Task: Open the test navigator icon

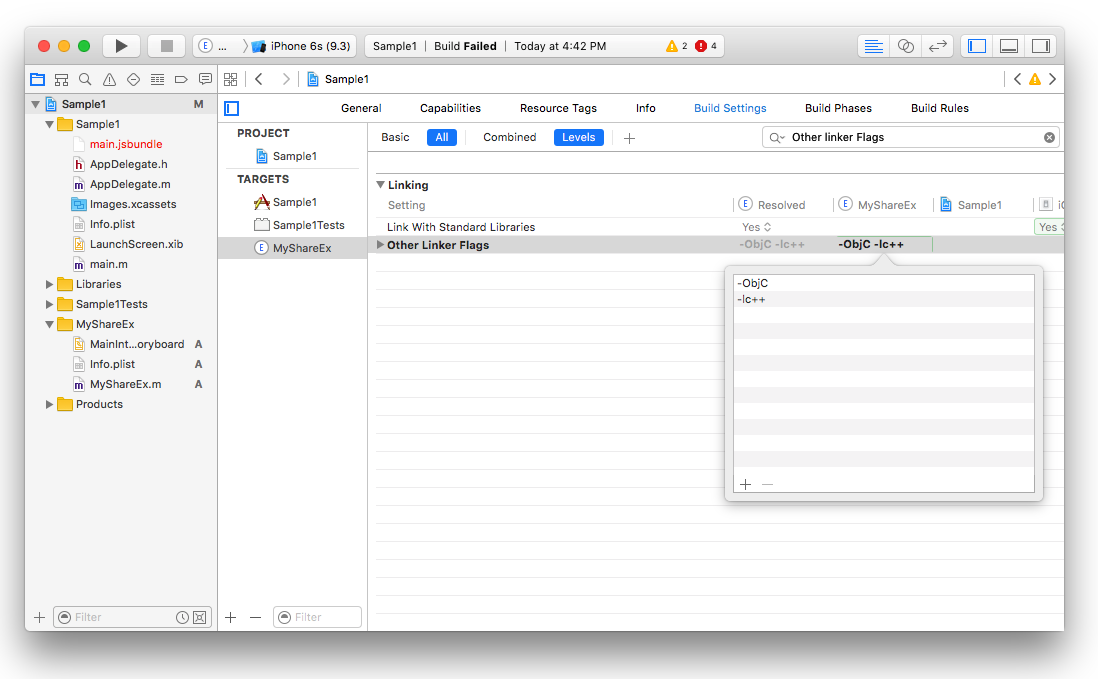Action: [x=133, y=79]
